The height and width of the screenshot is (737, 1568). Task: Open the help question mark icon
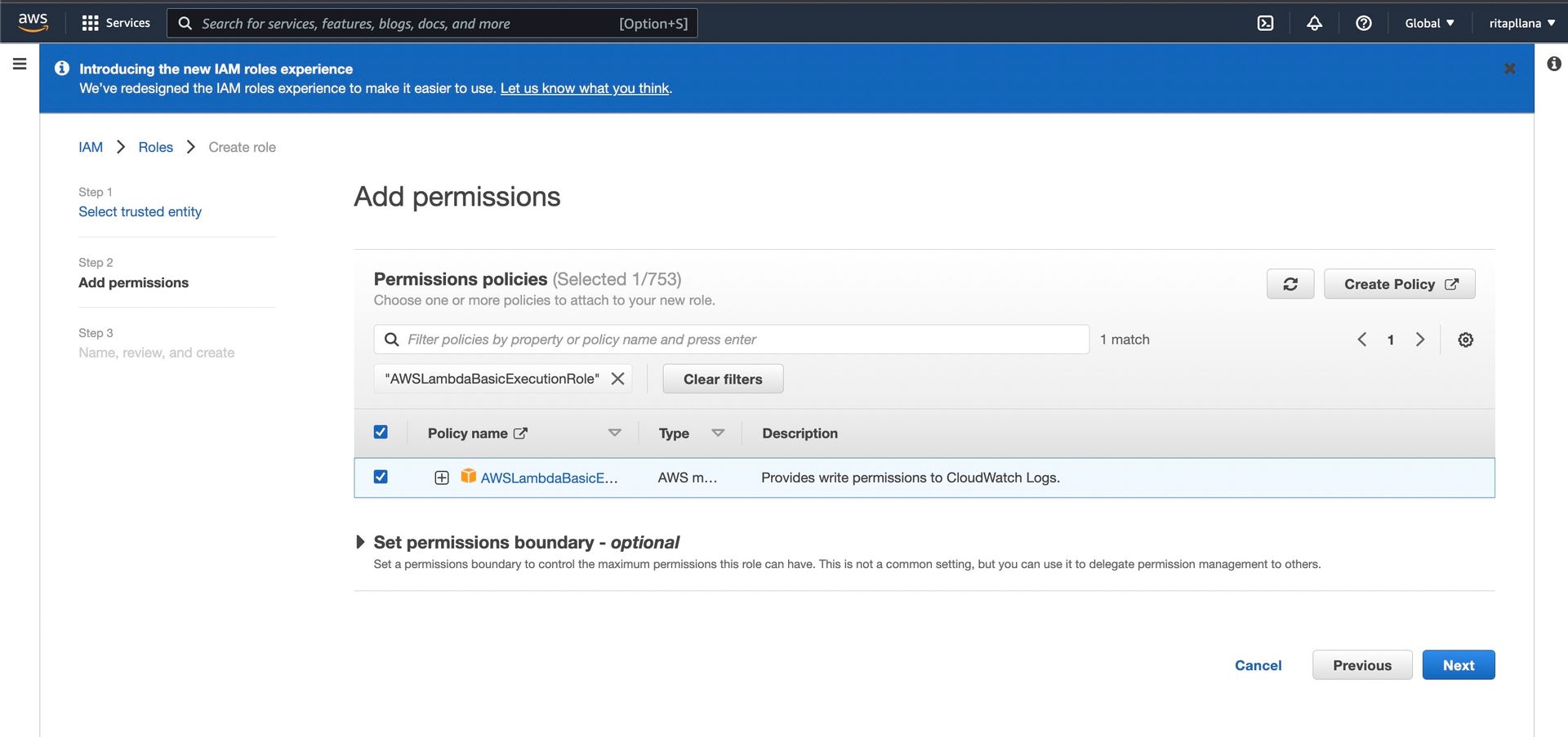pos(1363,23)
